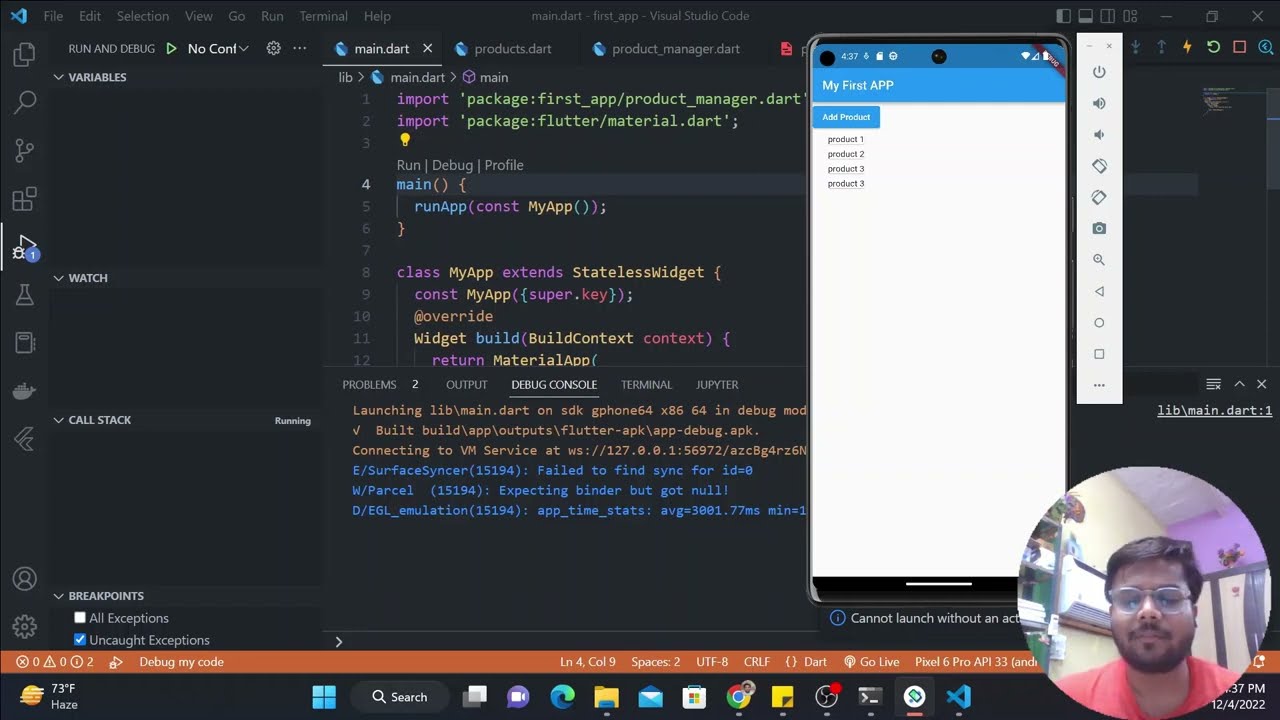Click Add Product button in emulator app

click(846, 117)
